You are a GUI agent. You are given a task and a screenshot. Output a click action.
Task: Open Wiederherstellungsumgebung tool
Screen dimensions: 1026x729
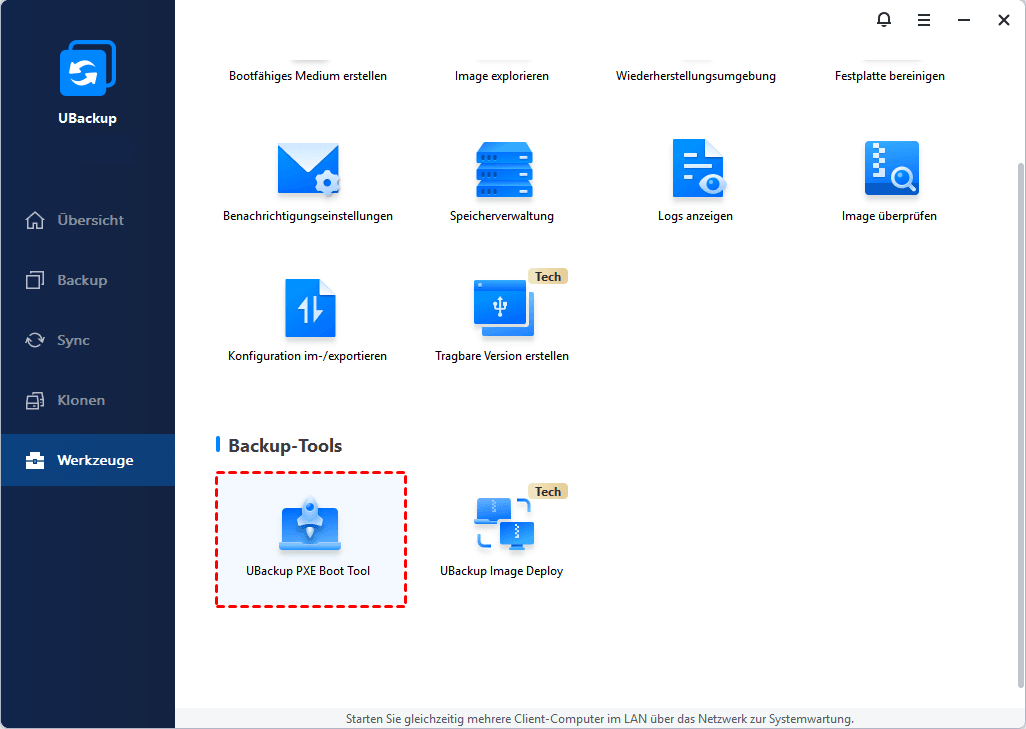[x=696, y=76]
